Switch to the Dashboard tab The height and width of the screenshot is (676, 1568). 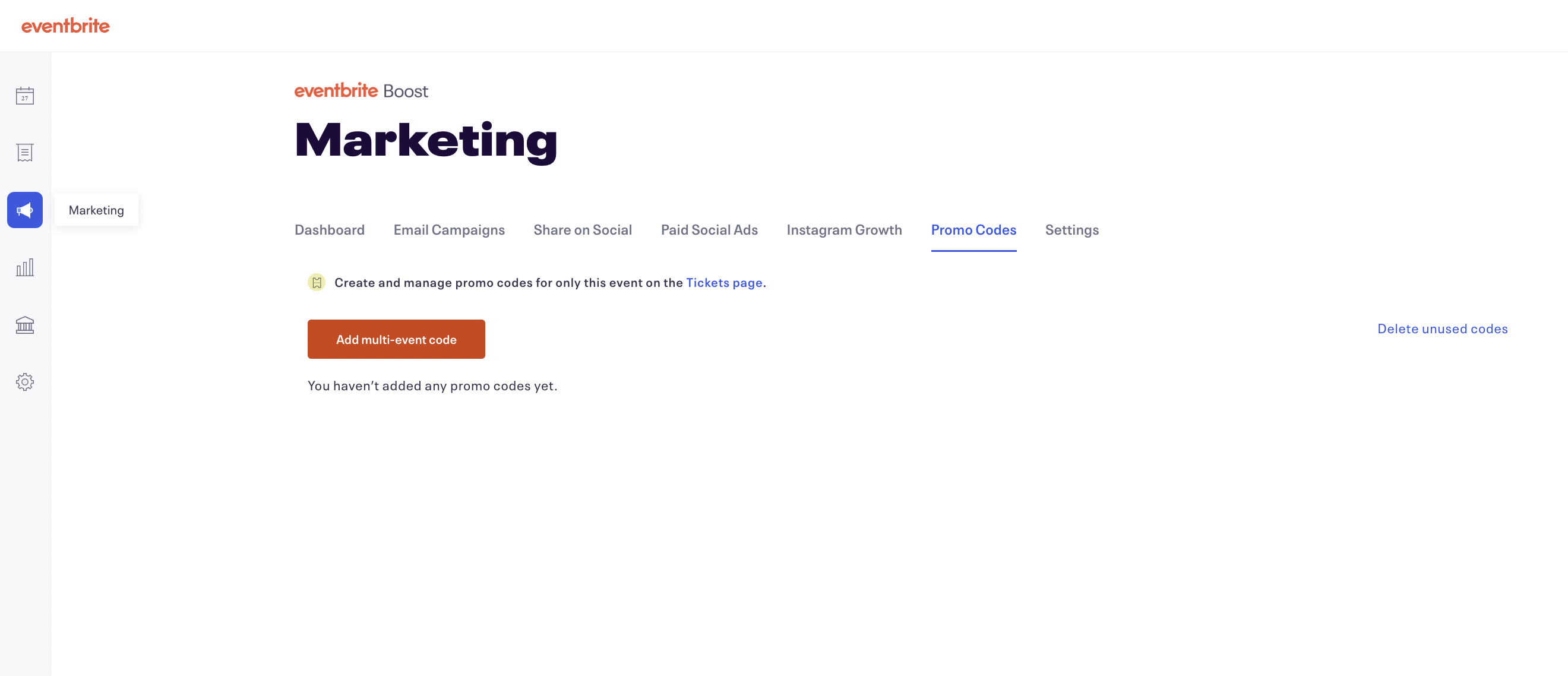[329, 230]
